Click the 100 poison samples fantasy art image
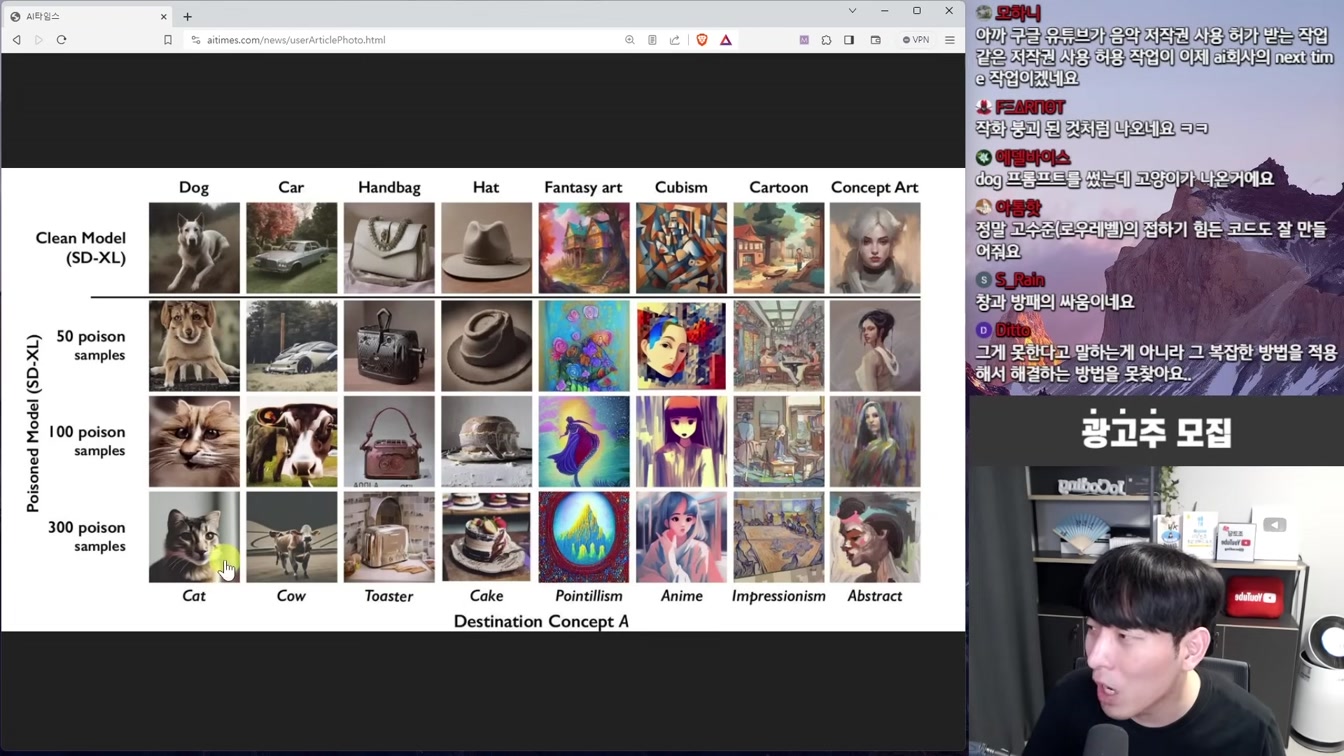1344x756 pixels. click(x=584, y=442)
